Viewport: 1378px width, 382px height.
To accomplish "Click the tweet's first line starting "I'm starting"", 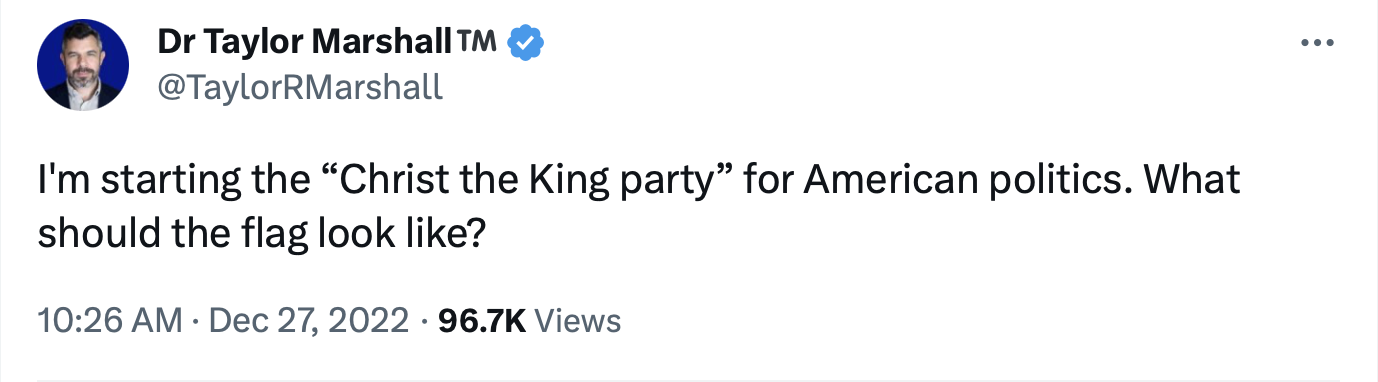I will pos(638,181).
